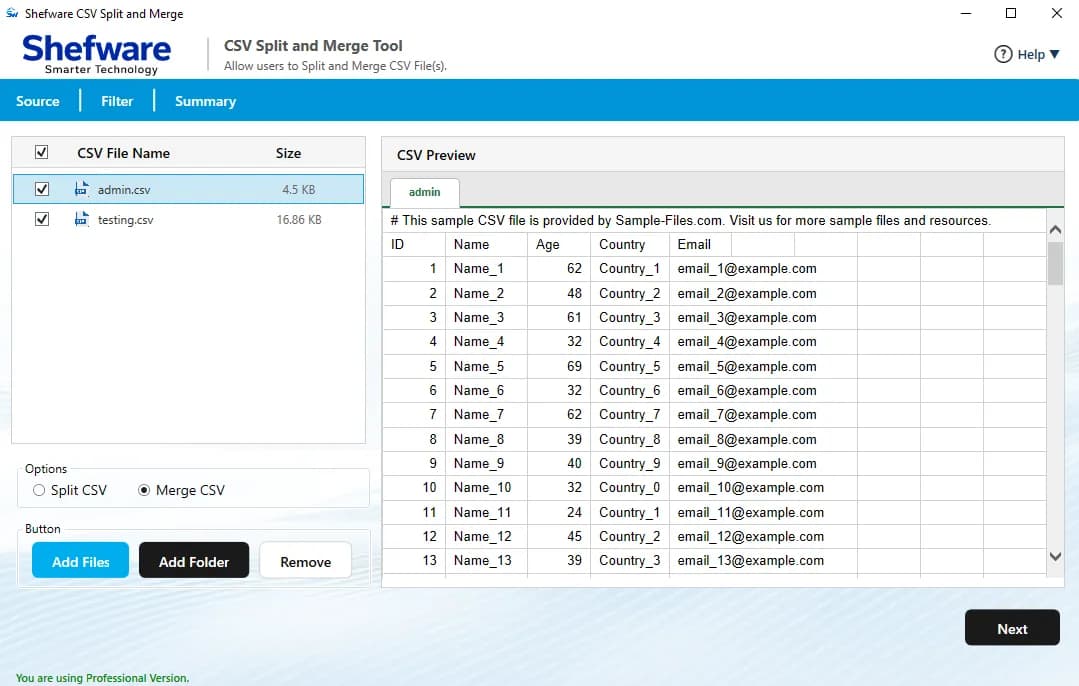Uncheck the admin.csv checkbox
This screenshot has height=686, width=1079.
(x=42, y=189)
